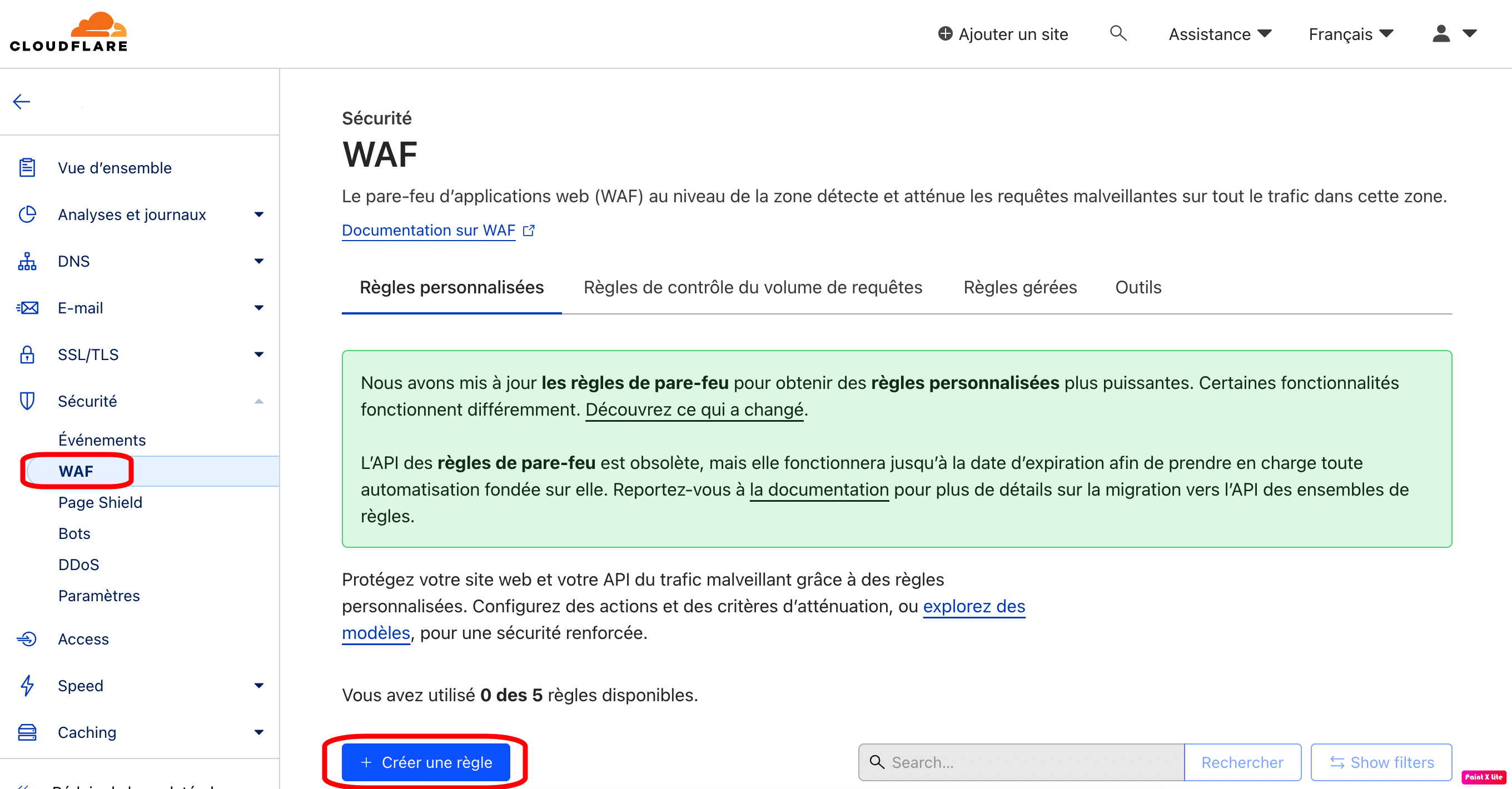This screenshot has height=789, width=1512.
Task: Open the Découvrez ce qui a changé link
Action: tap(694, 410)
